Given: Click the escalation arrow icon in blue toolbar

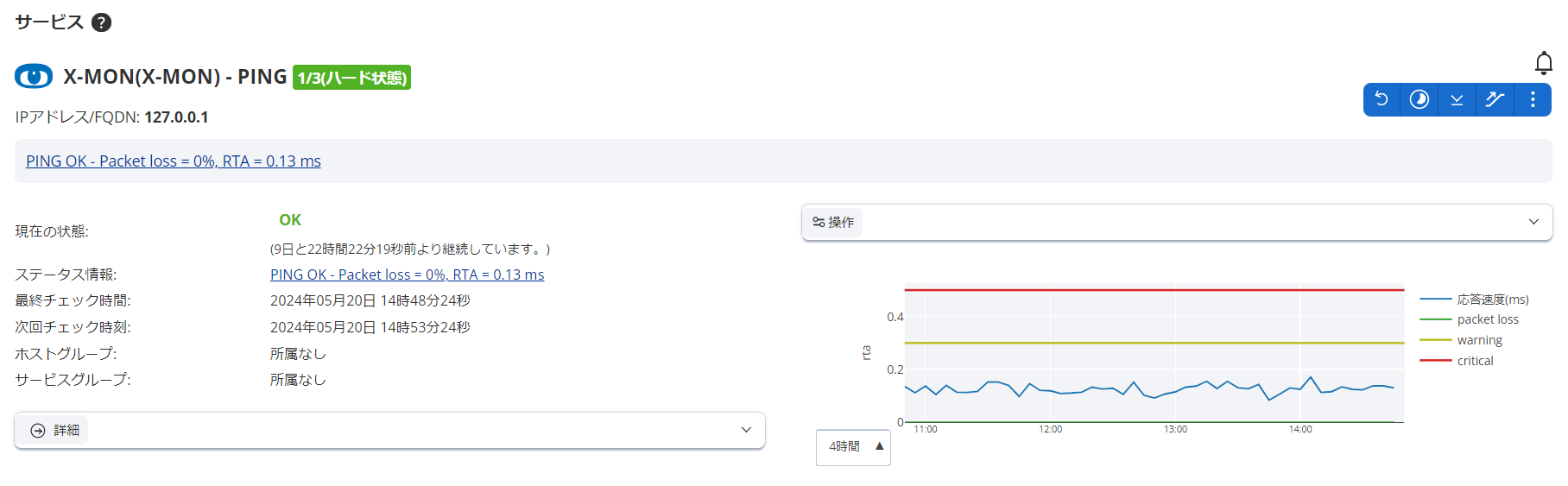Looking at the screenshot, I should coord(1495,99).
